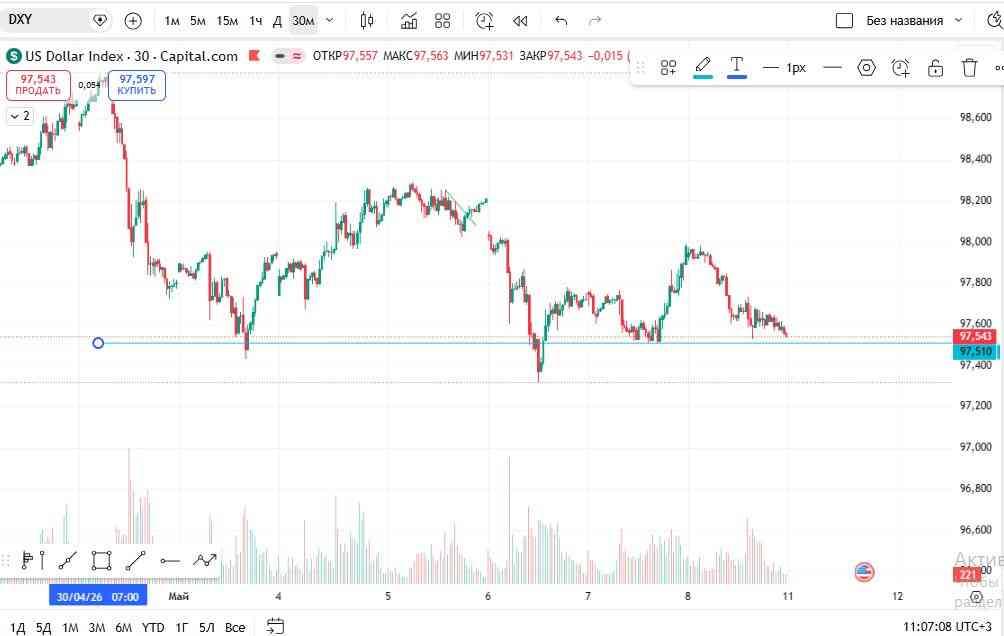Screen dimensions: 1004x636
Task: Open the timezone menu at 11:07:08 UTC+3
Action: tap(947, 626)
